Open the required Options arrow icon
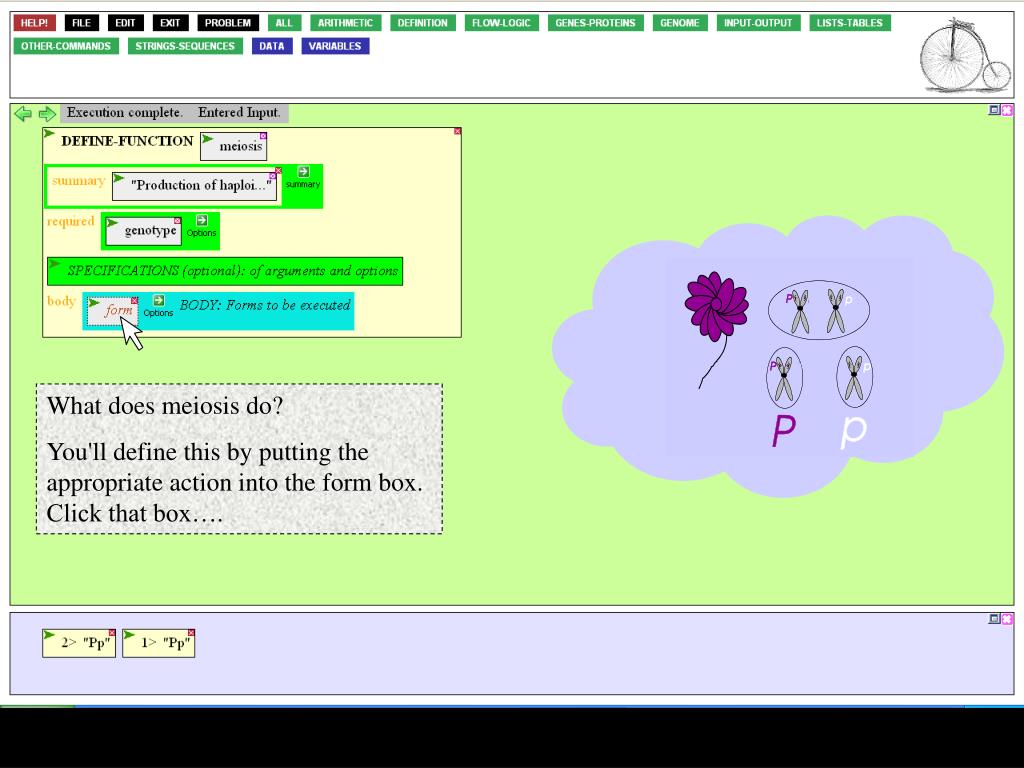 click(201, 220)
